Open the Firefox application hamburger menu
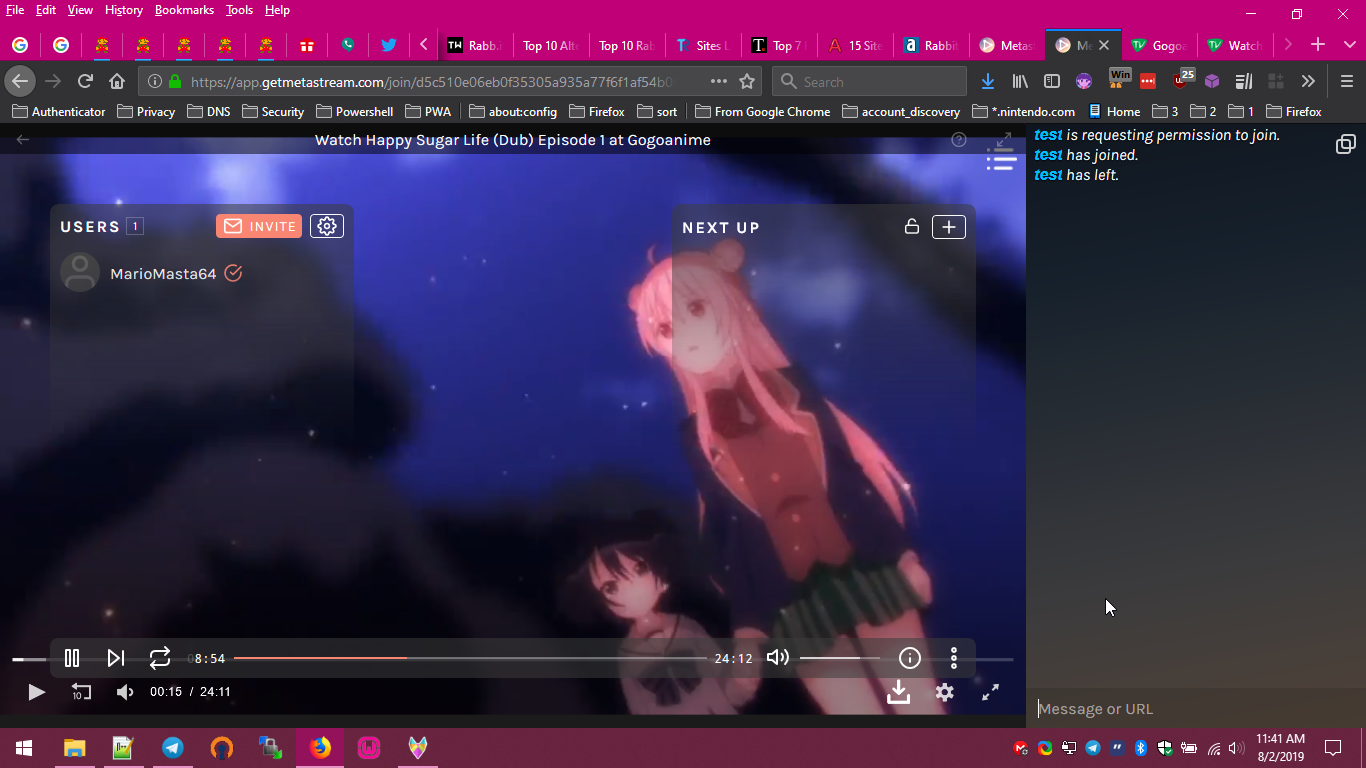 1346,81
